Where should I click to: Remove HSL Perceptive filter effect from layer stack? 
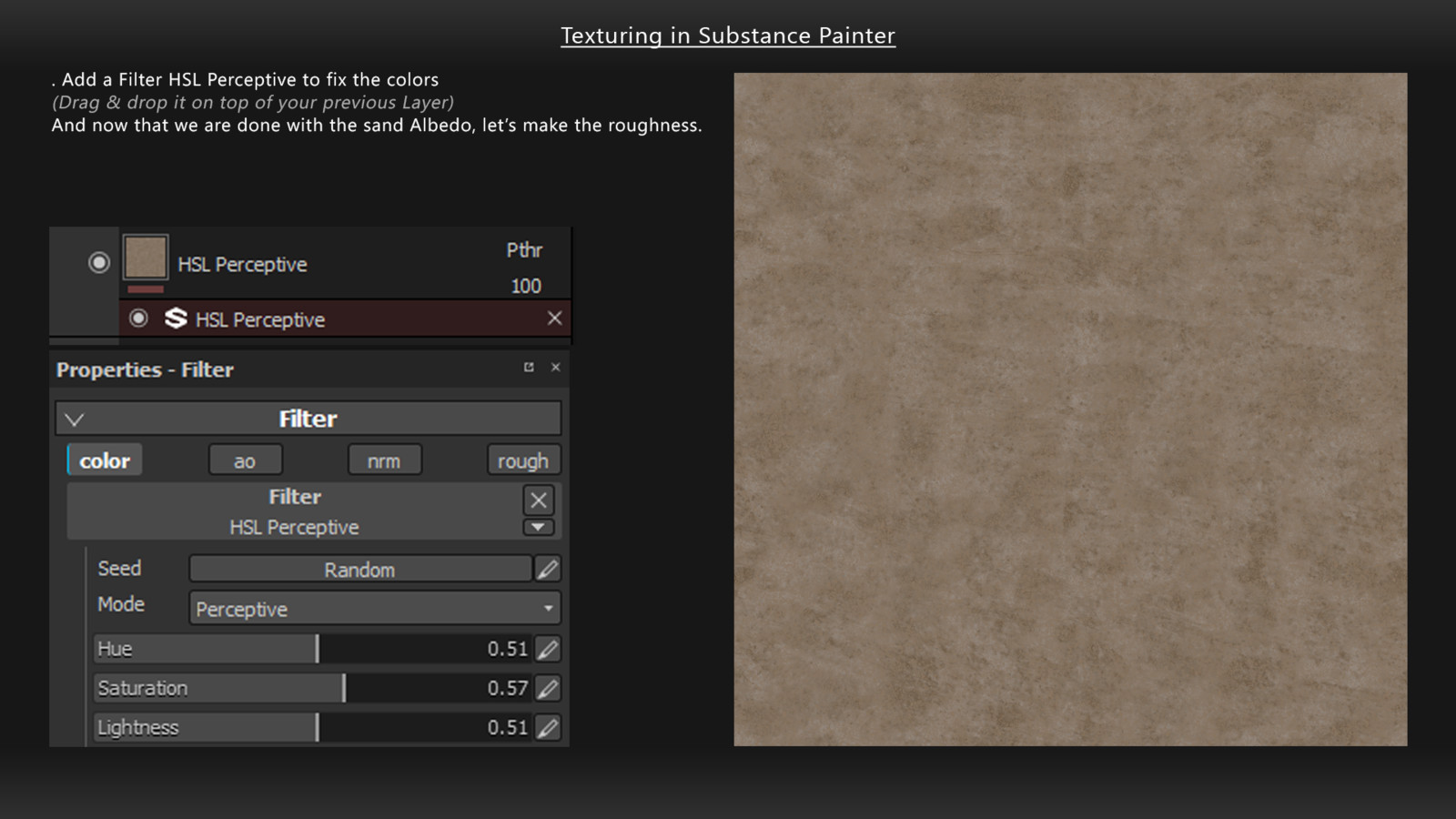pos(554,318)
